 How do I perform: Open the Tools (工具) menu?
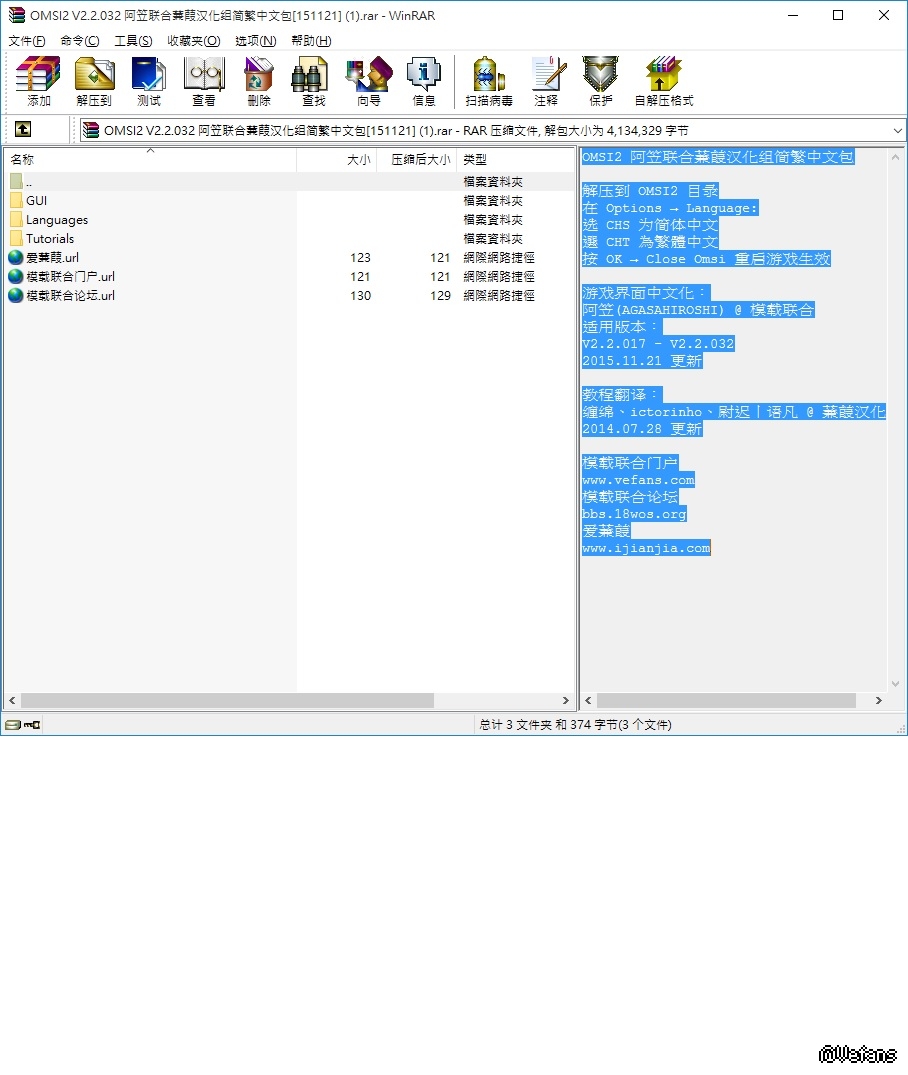click(x=133, y=41)
